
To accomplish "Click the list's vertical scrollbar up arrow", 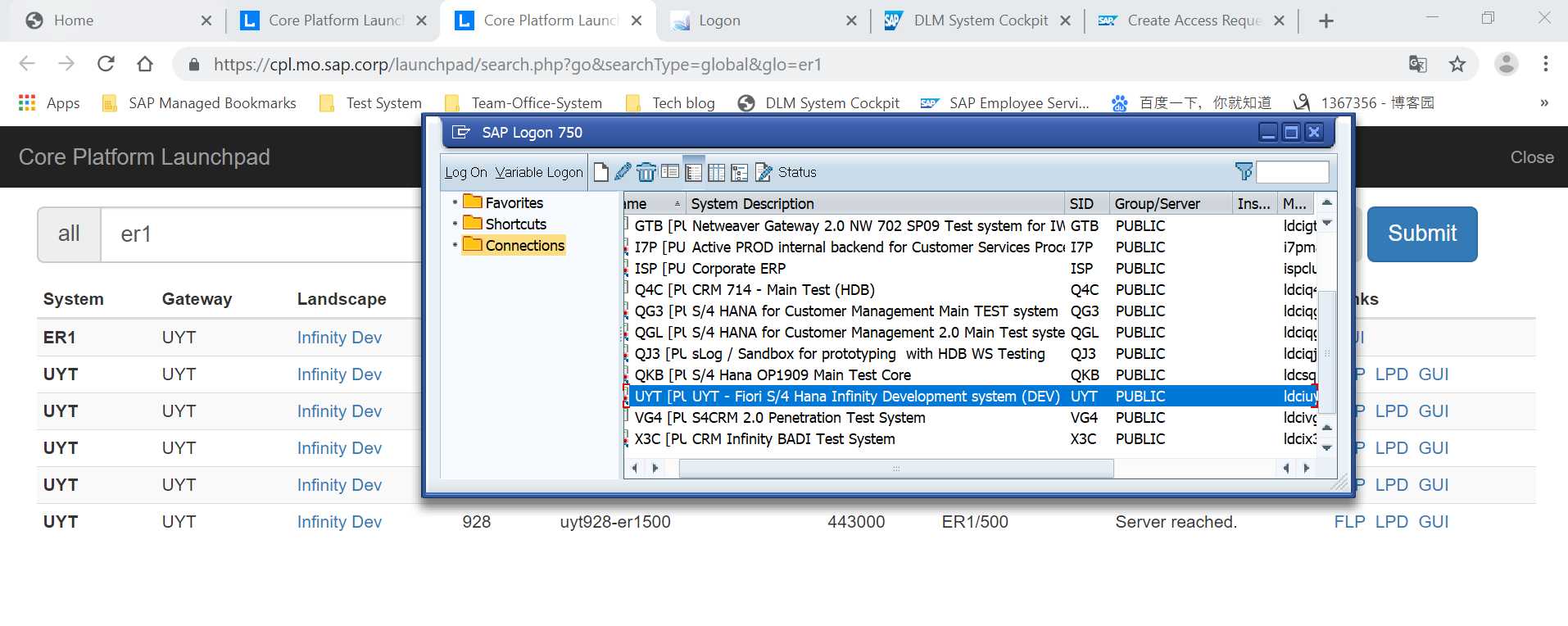I will (1327, 202).
